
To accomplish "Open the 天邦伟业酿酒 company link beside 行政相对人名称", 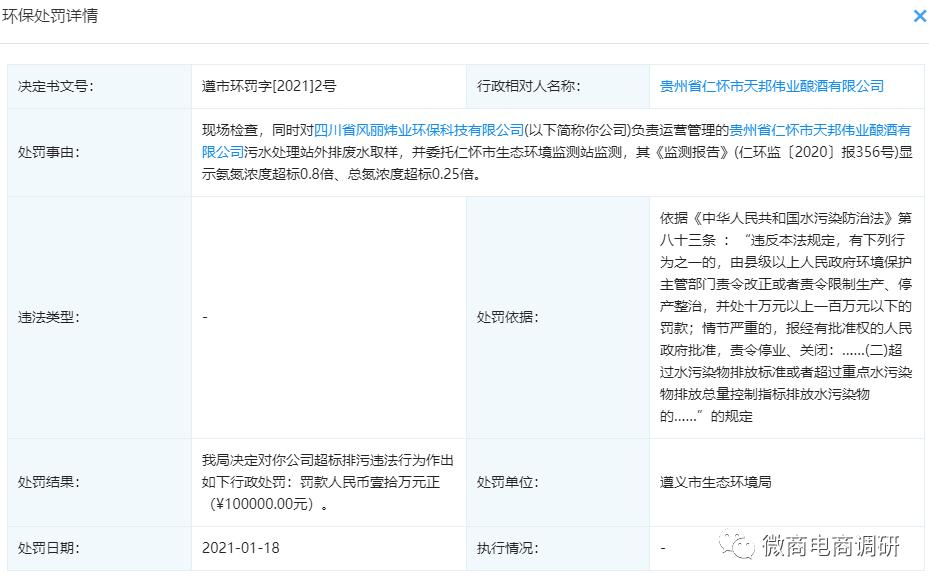I will (771, 87).
